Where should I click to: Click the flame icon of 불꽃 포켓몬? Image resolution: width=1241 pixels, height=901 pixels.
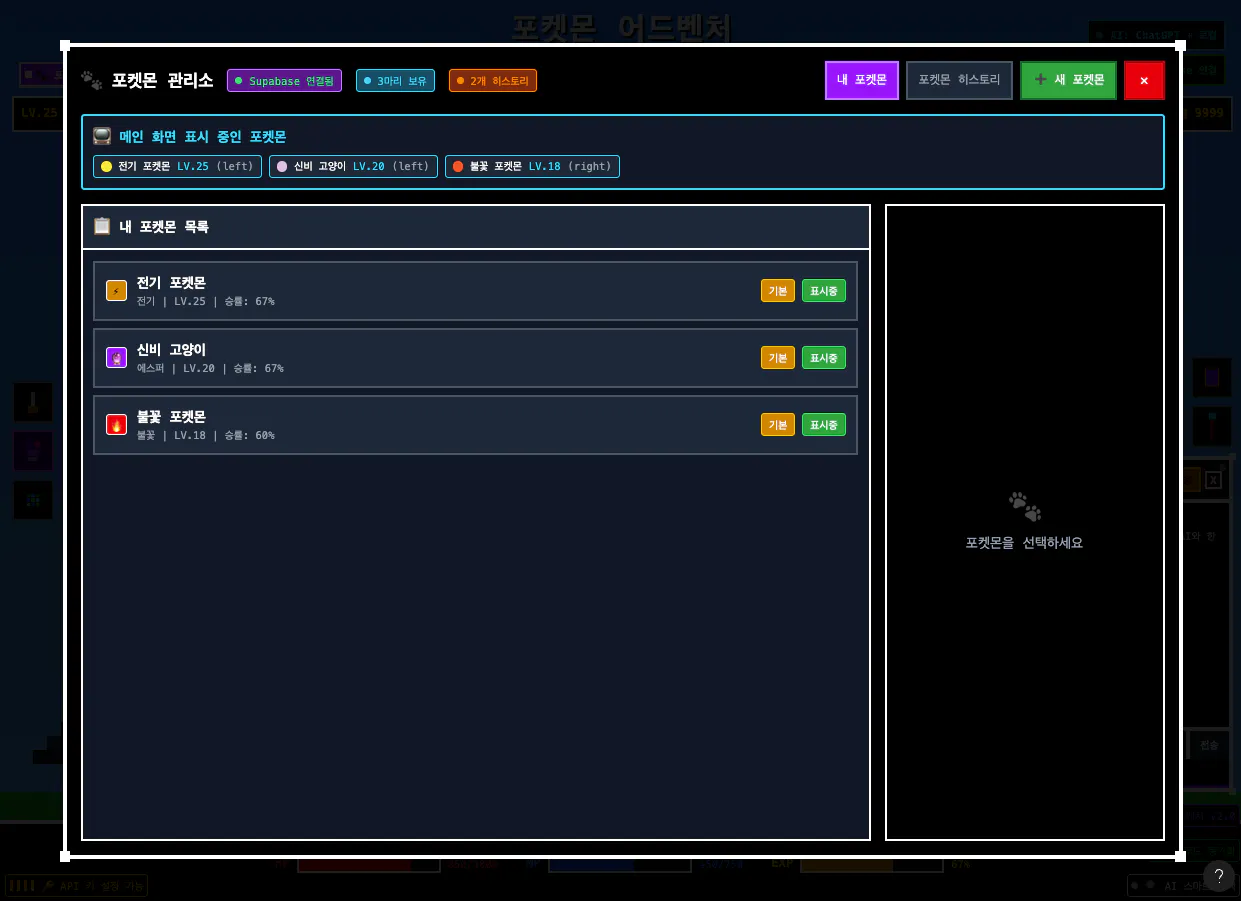(x=116, y=425)
